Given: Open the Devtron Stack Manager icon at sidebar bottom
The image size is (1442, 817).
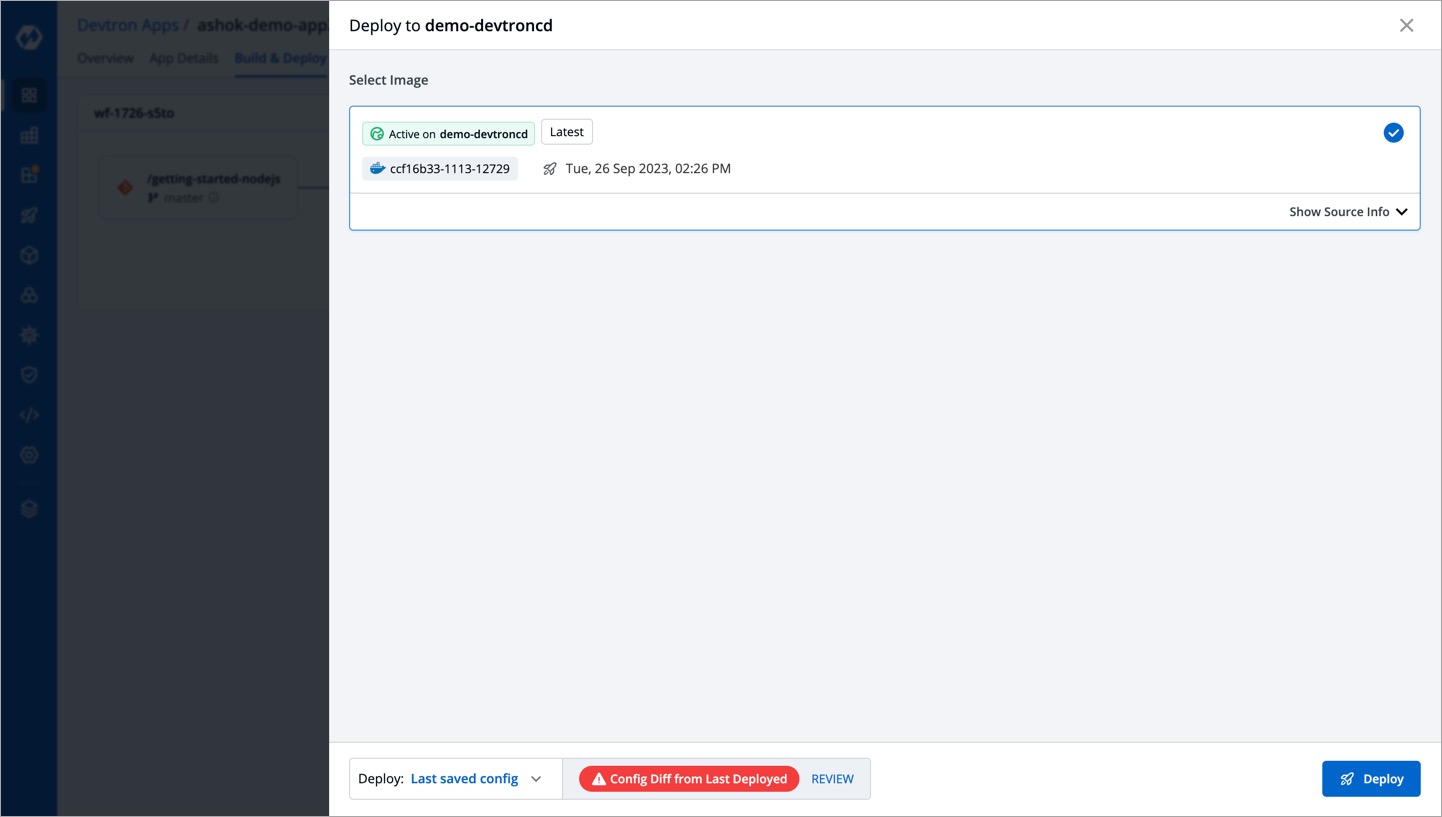Looking at the screenshot, I should pos(29,508).
